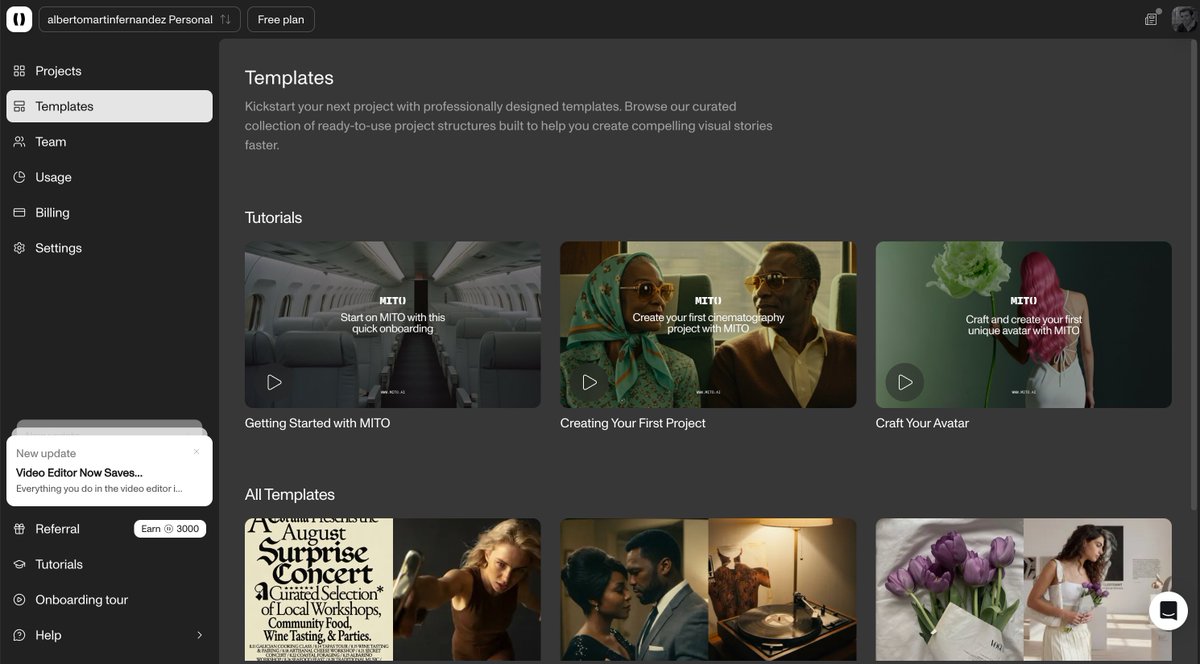The width and height of the screenshot is (1200, 664).
Task: Click the Onboarding tour play icon
Action: coord(19,600)
